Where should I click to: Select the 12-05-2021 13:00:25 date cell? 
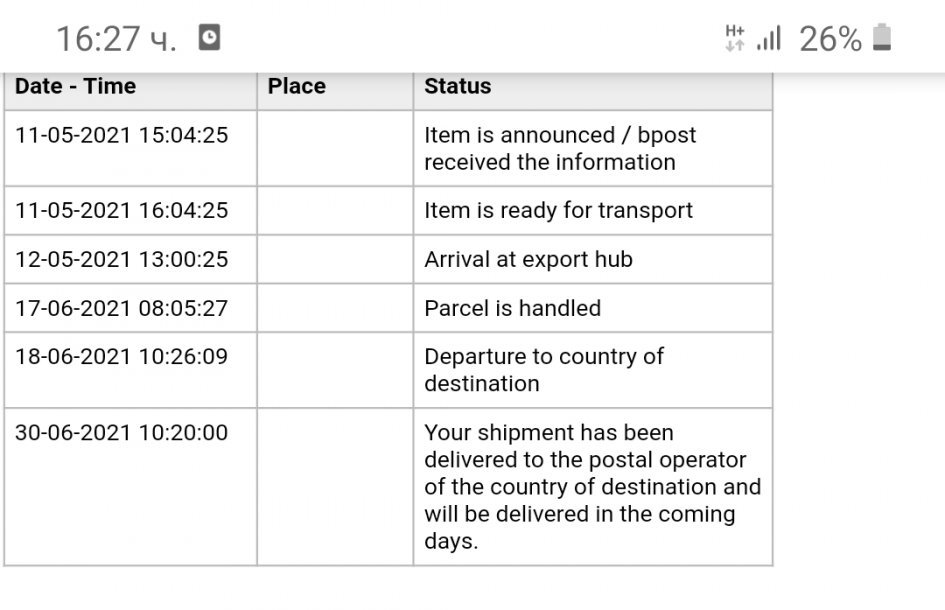(121, 260)
